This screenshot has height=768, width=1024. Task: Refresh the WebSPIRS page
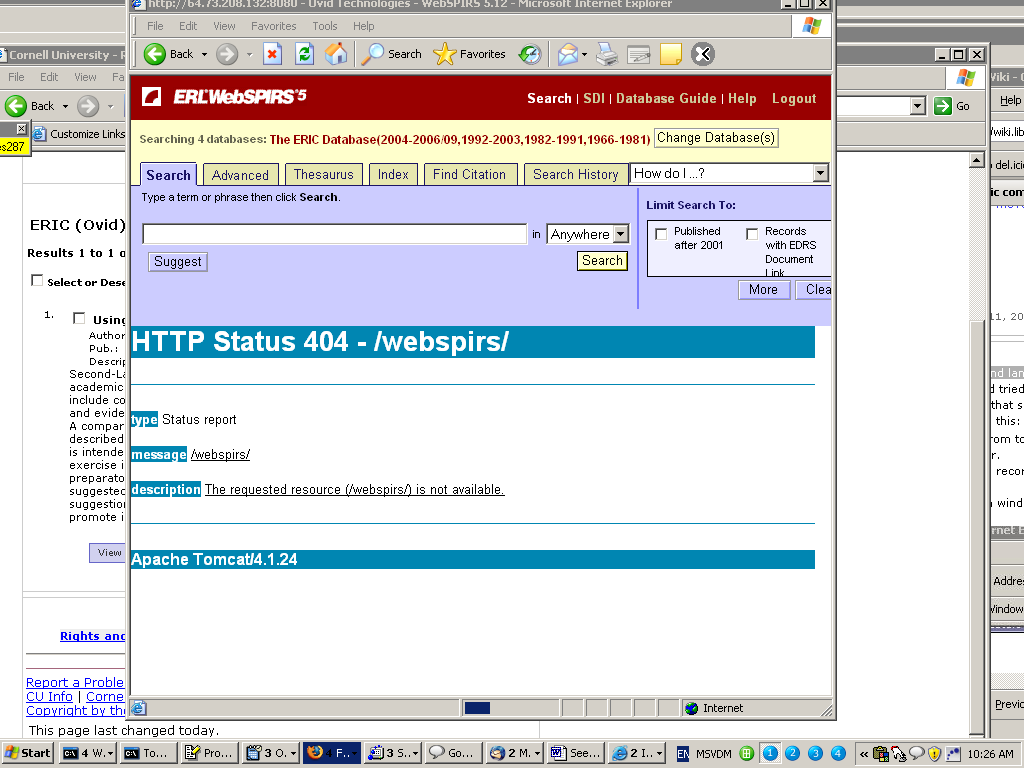[304, 54]
